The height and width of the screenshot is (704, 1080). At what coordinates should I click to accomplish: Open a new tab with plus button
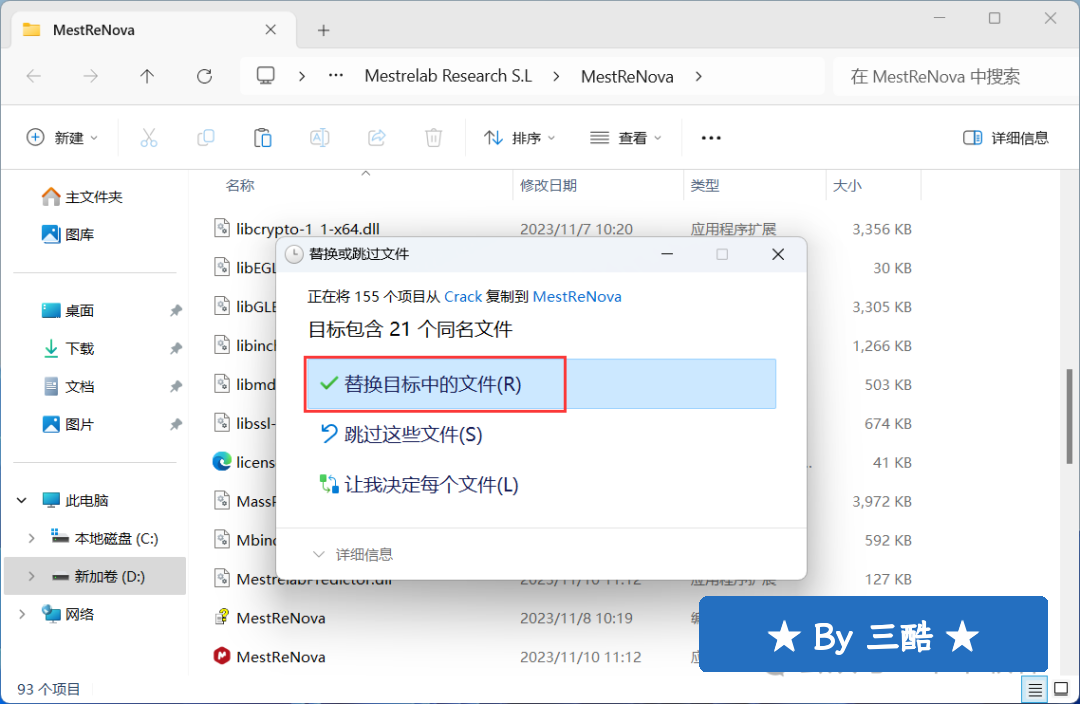click(323, 30)
